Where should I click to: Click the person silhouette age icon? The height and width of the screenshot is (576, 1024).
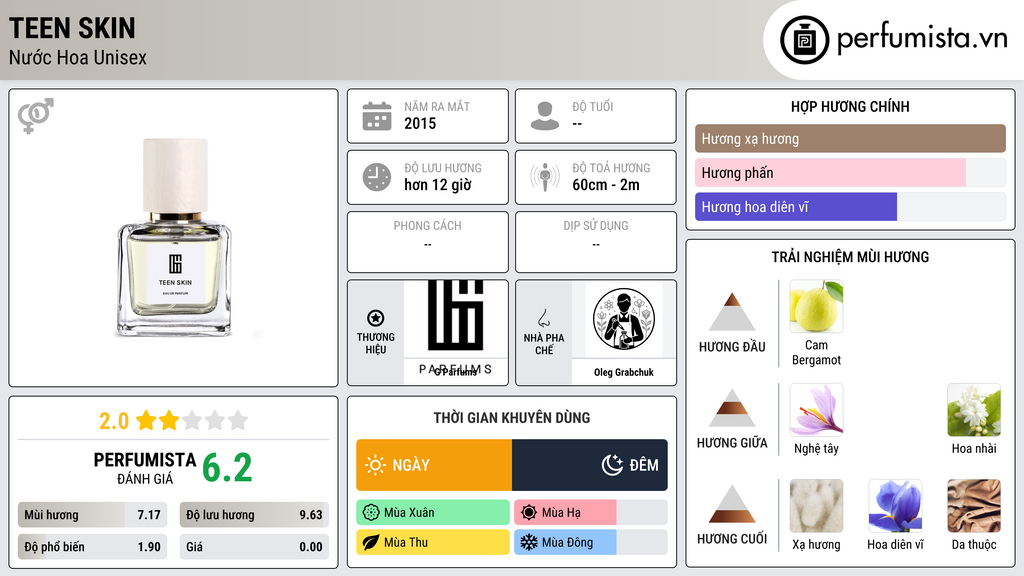(545, 116)
